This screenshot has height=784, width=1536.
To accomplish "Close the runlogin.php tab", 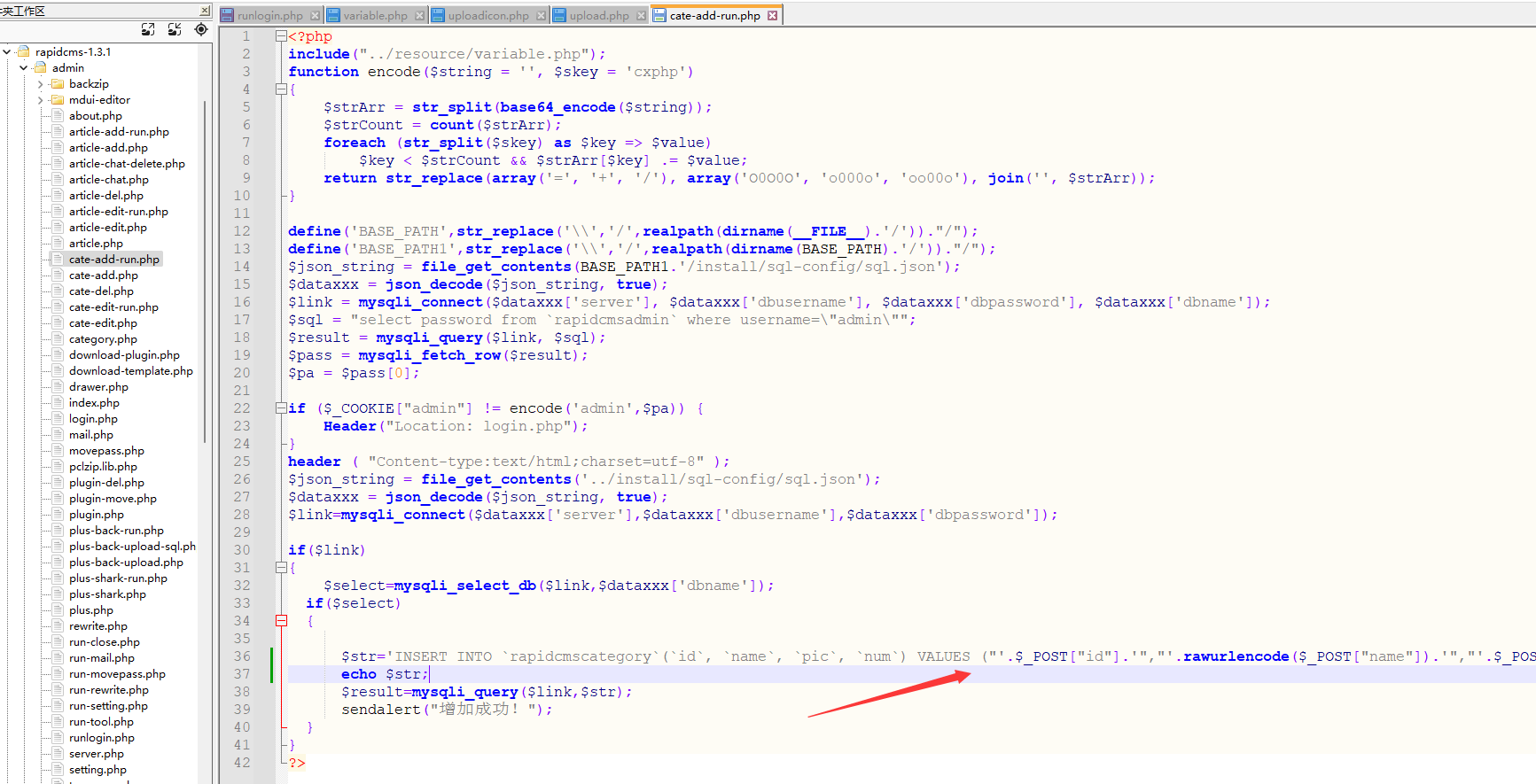I will point(314,16).
